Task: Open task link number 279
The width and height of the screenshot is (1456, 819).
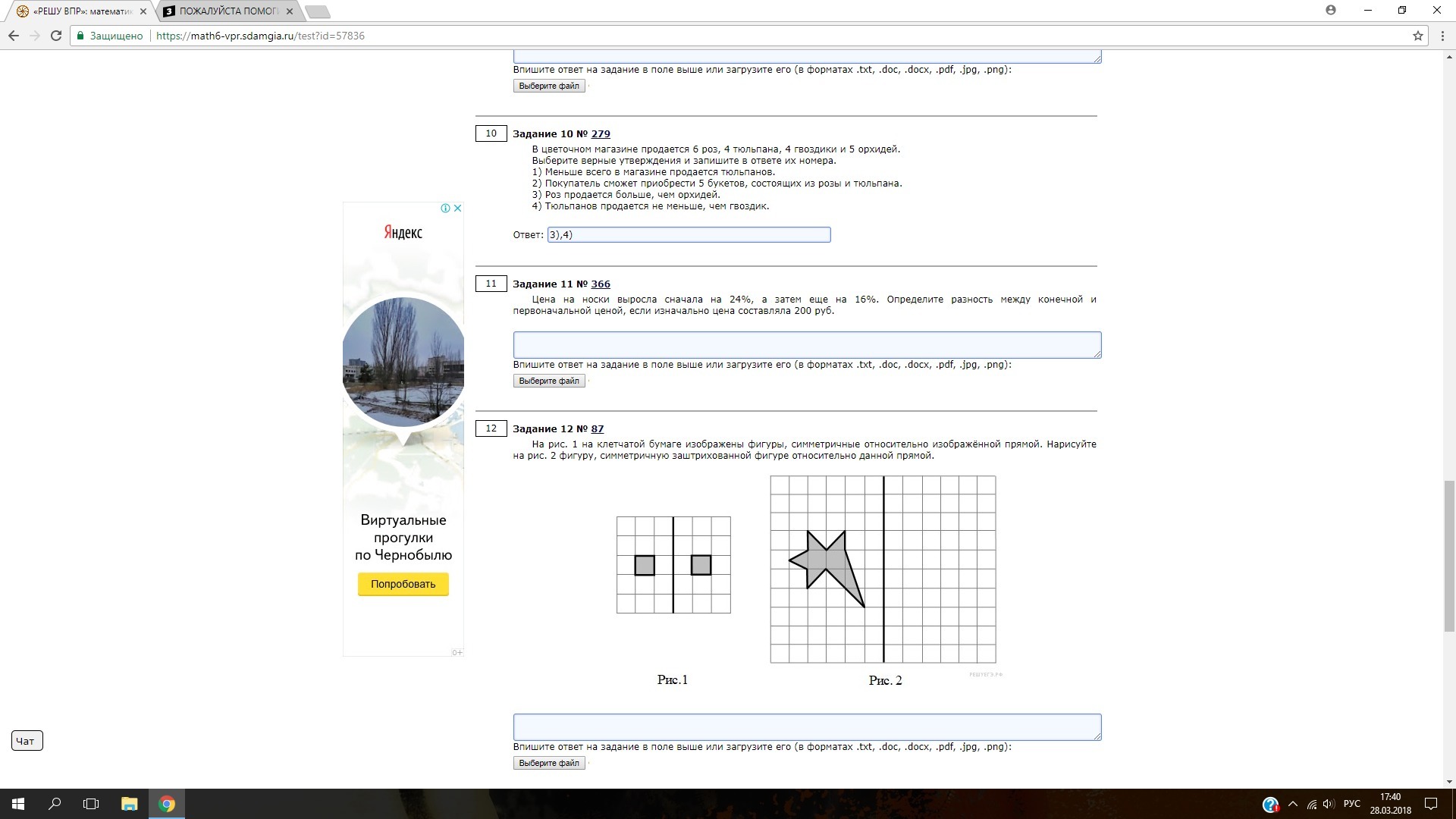Action: click(x=600, y=134)
